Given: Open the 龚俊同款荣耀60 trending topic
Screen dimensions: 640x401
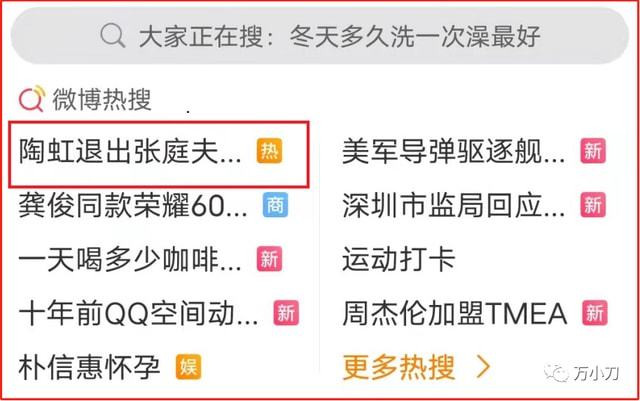Looking at the screenshot, I should [133, 205].
